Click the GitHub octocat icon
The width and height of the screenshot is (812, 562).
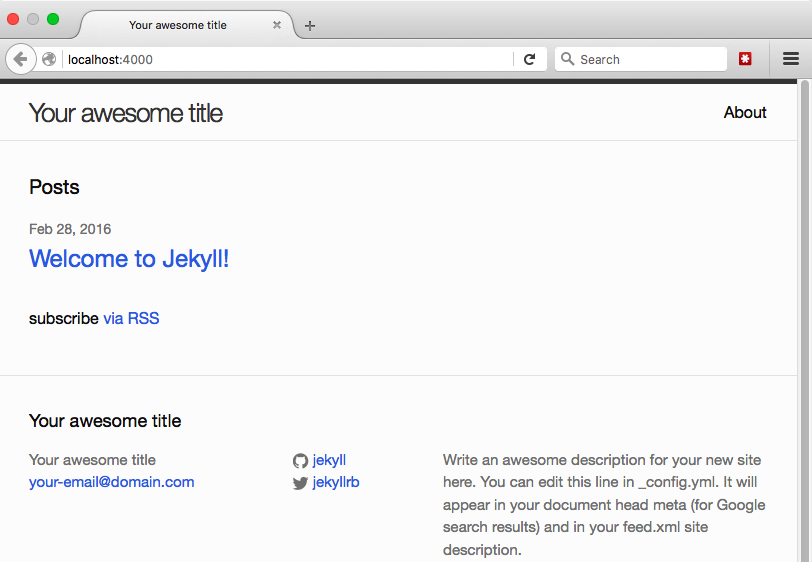[x=300, y=461]
